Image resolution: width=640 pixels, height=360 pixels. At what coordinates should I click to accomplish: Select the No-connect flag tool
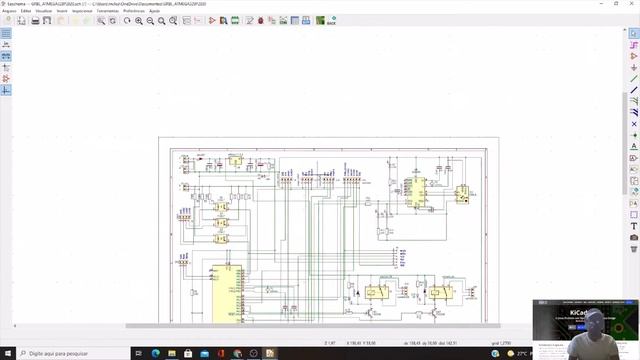coord(634,124)
